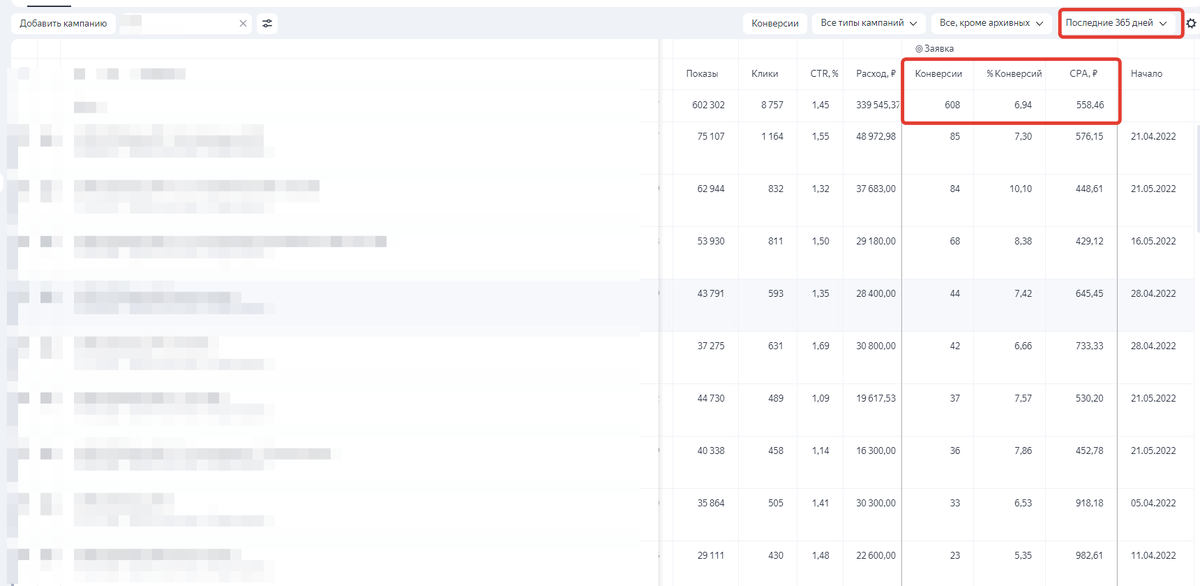Viewport: 1200px width, 586px height.
Task: Click the Конверсии button
Action: (x=775, y=23)
